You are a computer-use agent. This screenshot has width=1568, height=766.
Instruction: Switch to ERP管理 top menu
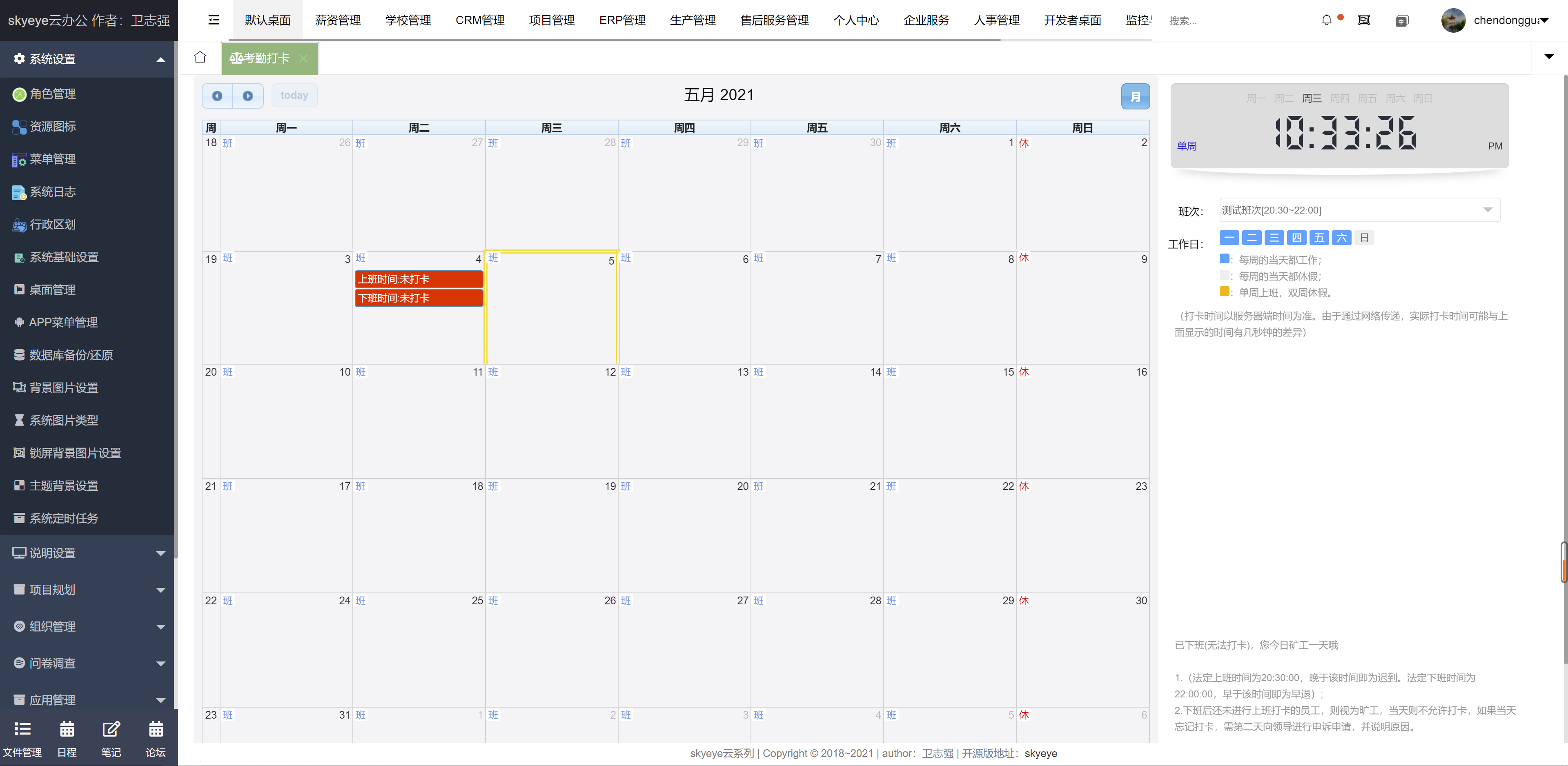(x=622, y=20)
